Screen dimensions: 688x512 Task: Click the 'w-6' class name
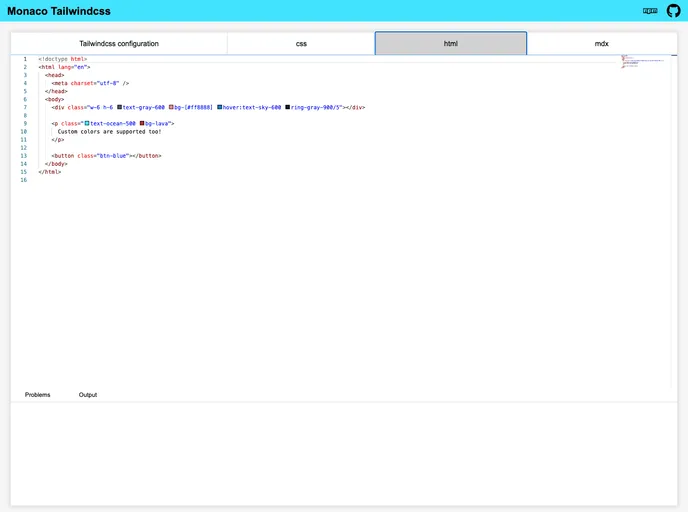click(x=94, y=107)
